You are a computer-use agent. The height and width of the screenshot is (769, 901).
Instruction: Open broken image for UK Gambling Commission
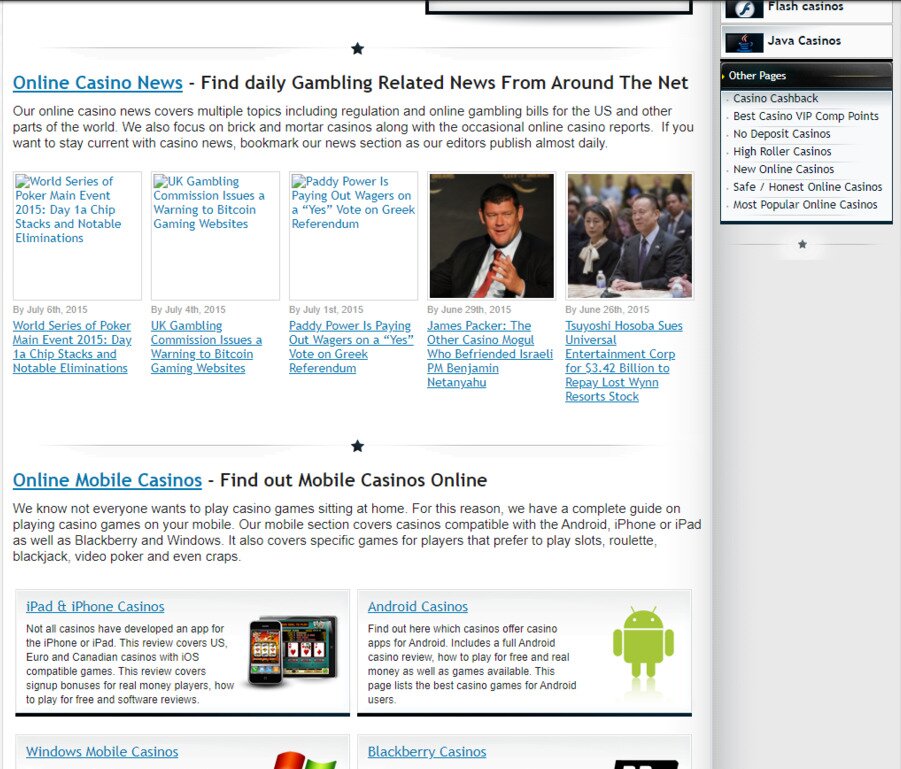(x=215, y=236)
